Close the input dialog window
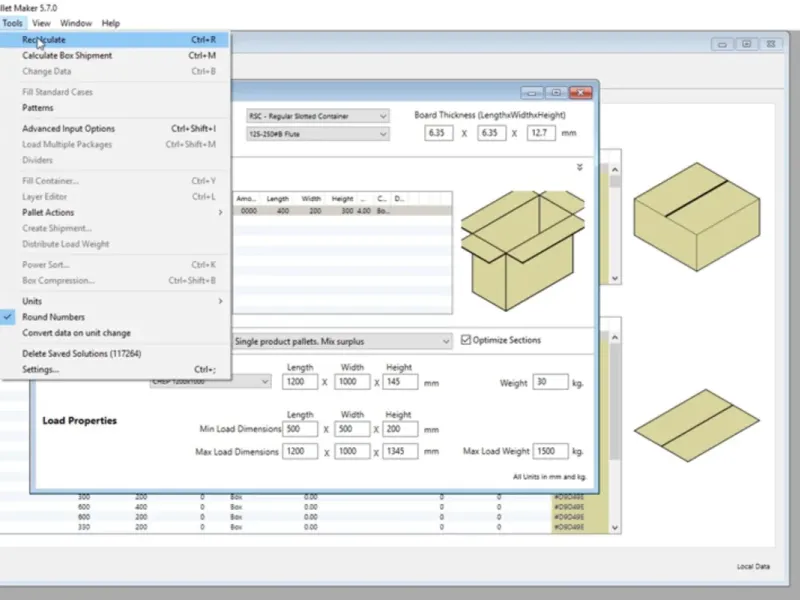The image size is (800, 600). pyautogui.click(x=581, y=93)
